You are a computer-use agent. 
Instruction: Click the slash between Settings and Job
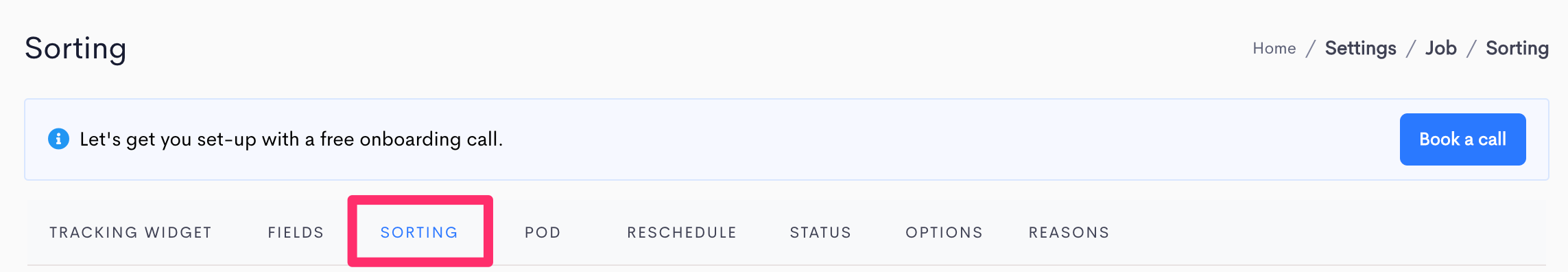(x=1411, y=48)
